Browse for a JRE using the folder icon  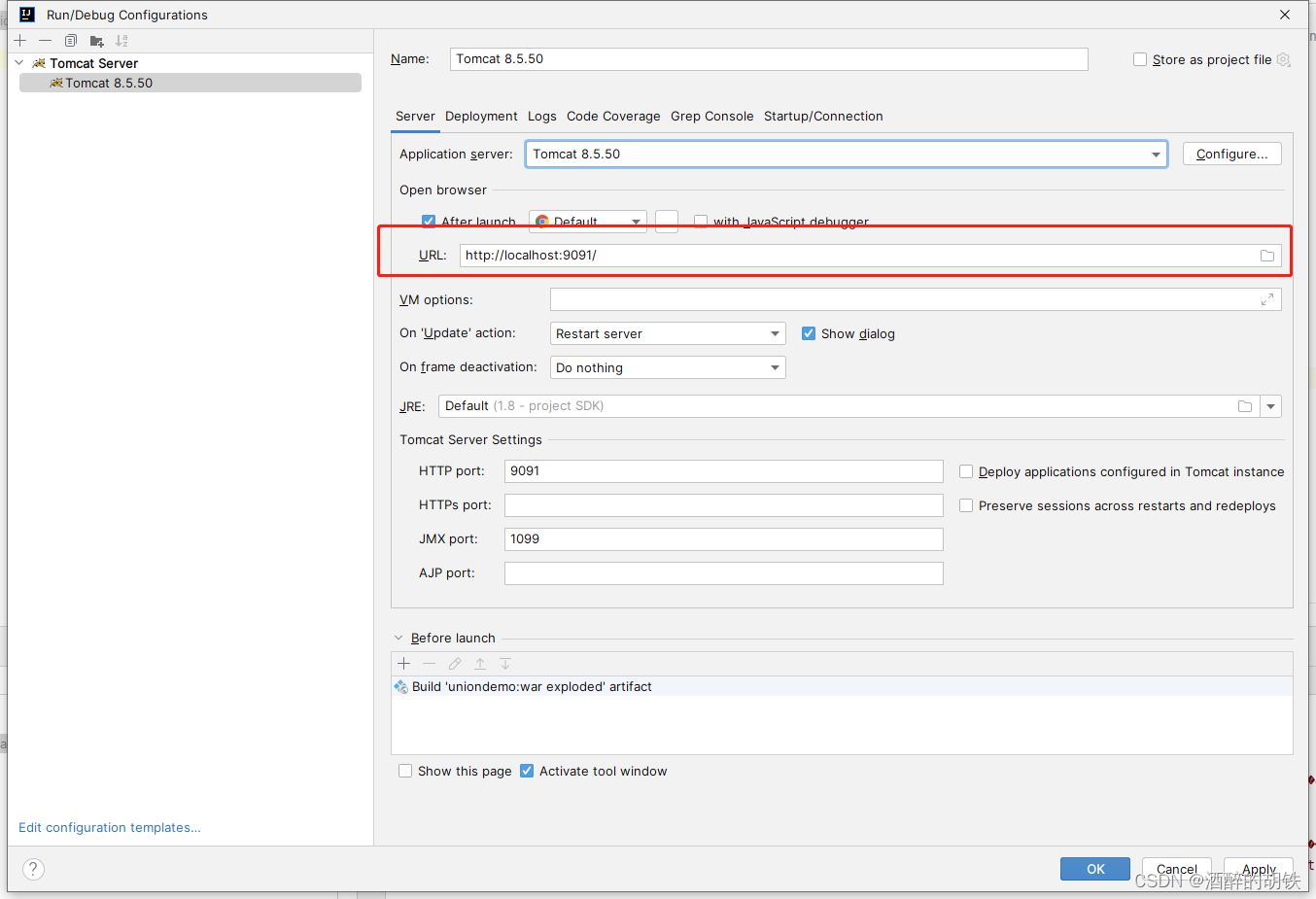pos(1245,406)
